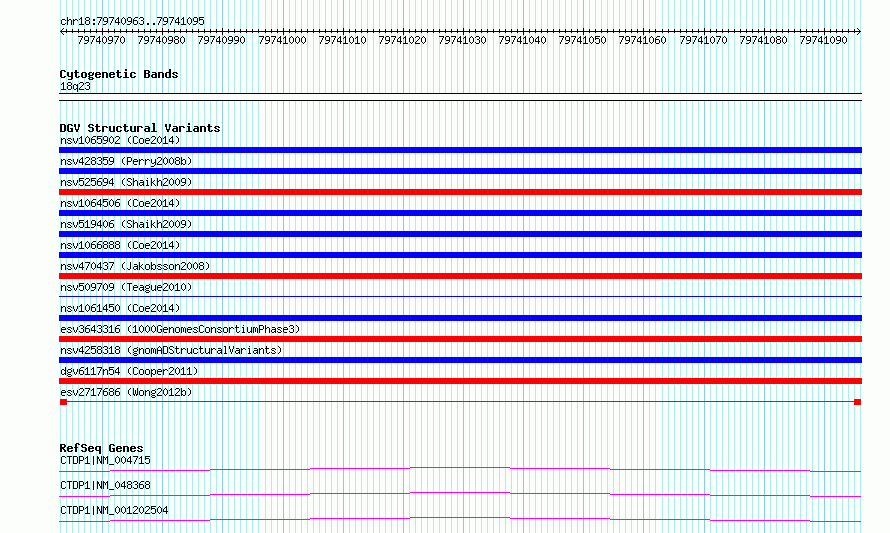Screen dimensions: 890x533
Task: Click the blue bar of nsv4258318
Action: pyautogui.click(x=460, y=360)
